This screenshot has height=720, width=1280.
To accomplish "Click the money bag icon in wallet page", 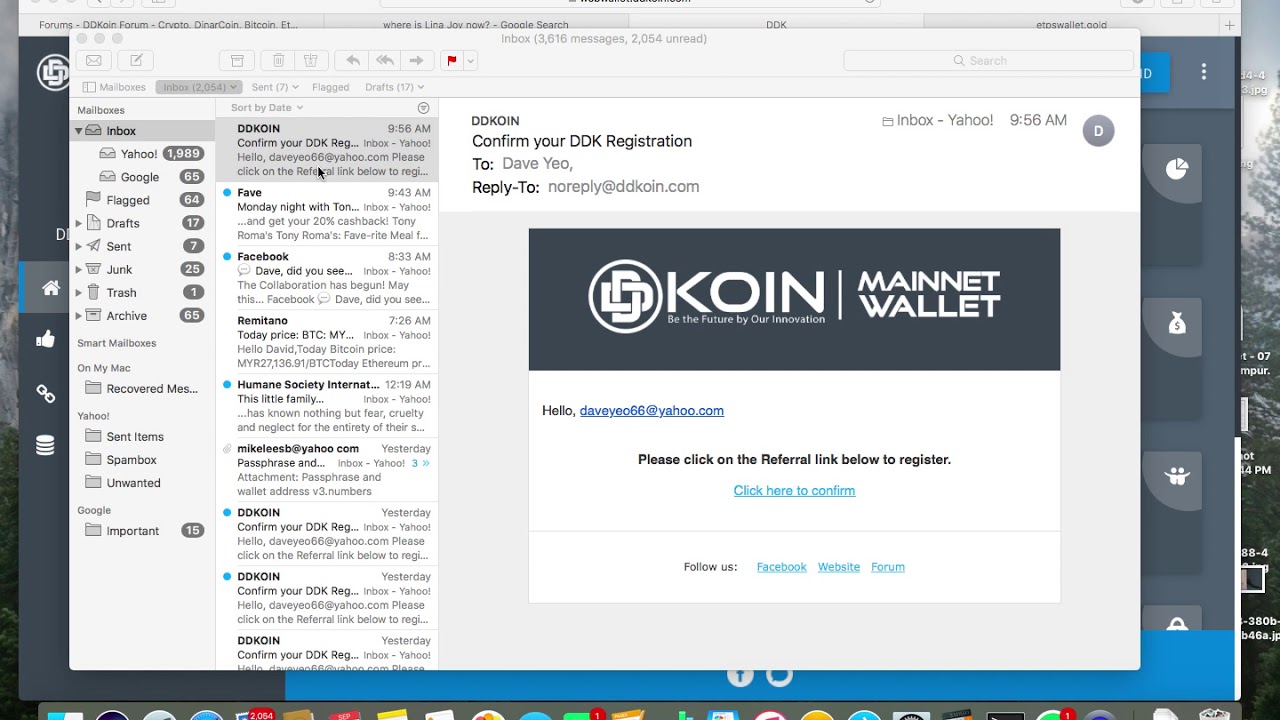I will click(1177, 323).
